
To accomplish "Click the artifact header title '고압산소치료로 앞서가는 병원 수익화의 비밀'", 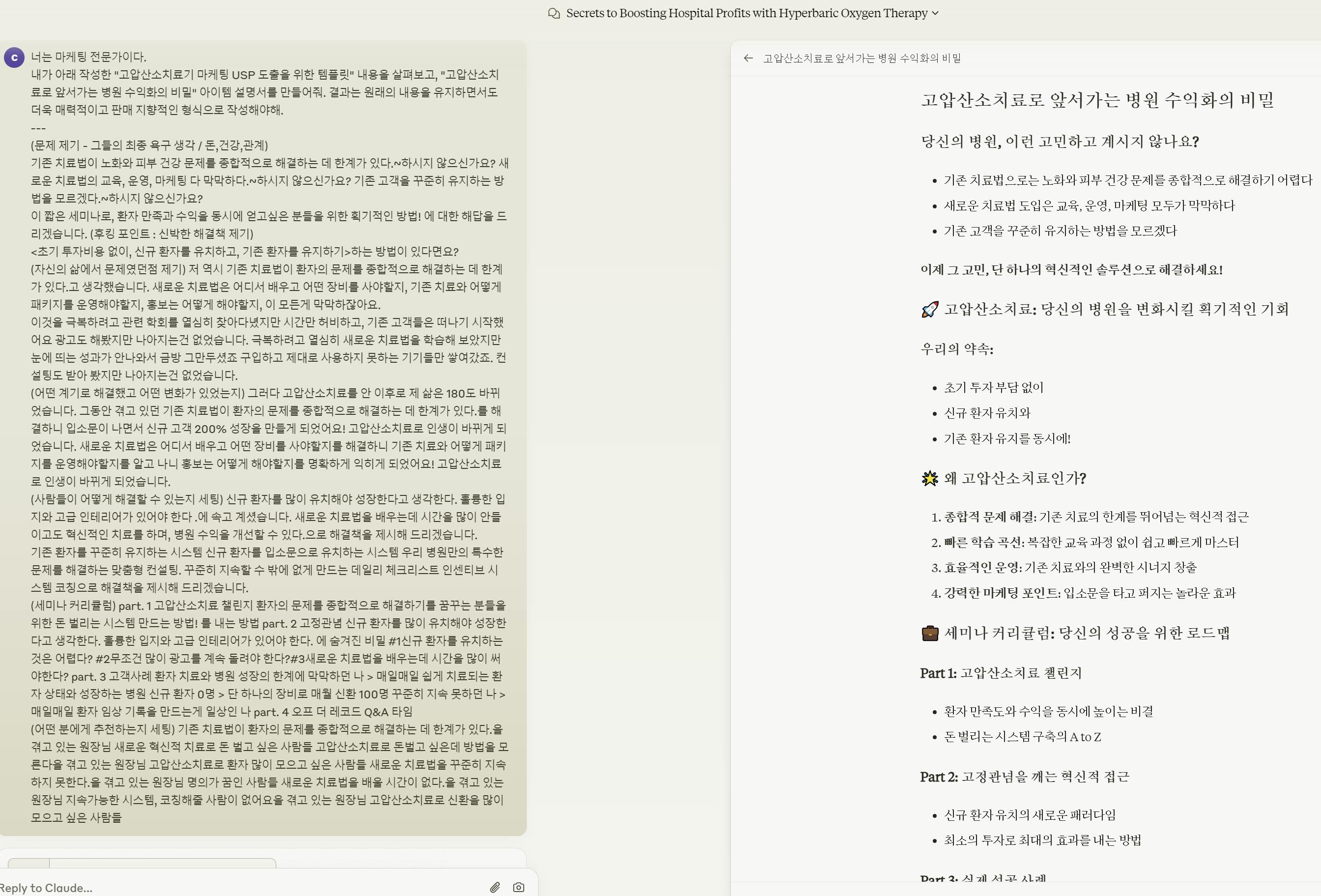I will (x=862, y=58).
